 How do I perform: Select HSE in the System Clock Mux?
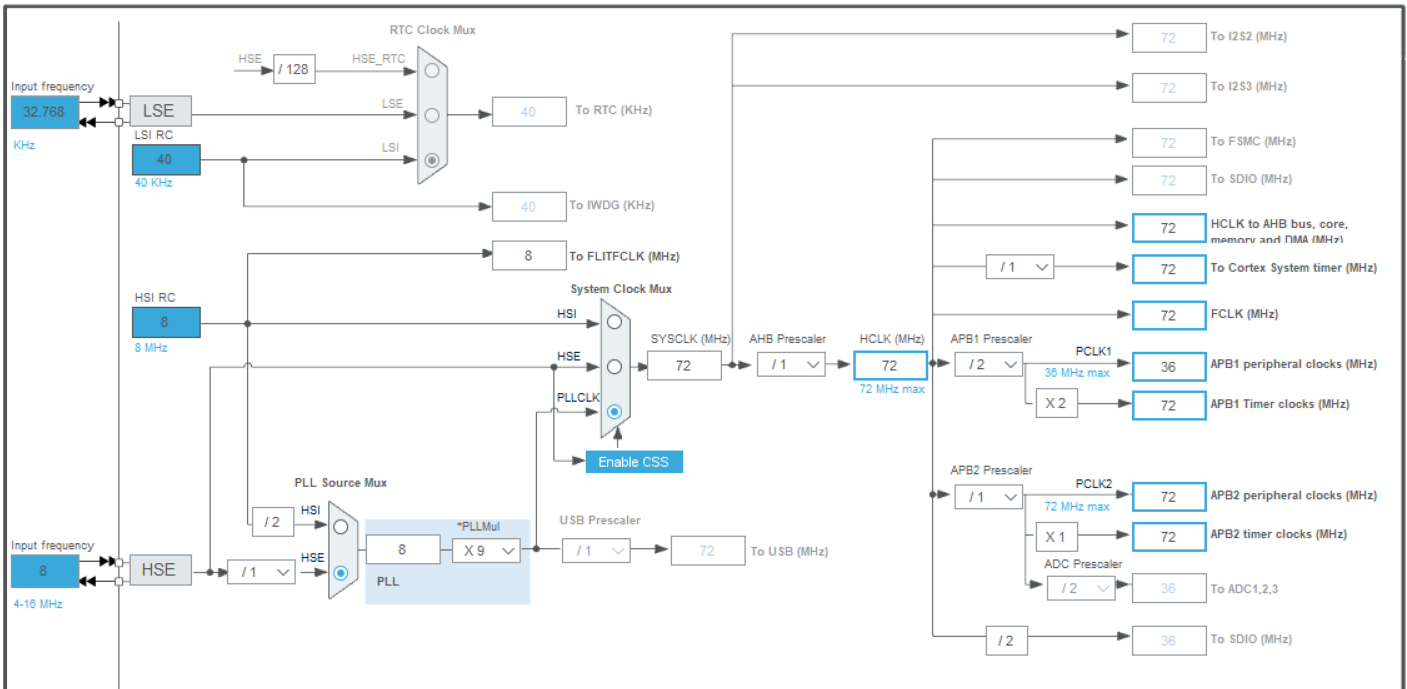(x=614, y=365)
